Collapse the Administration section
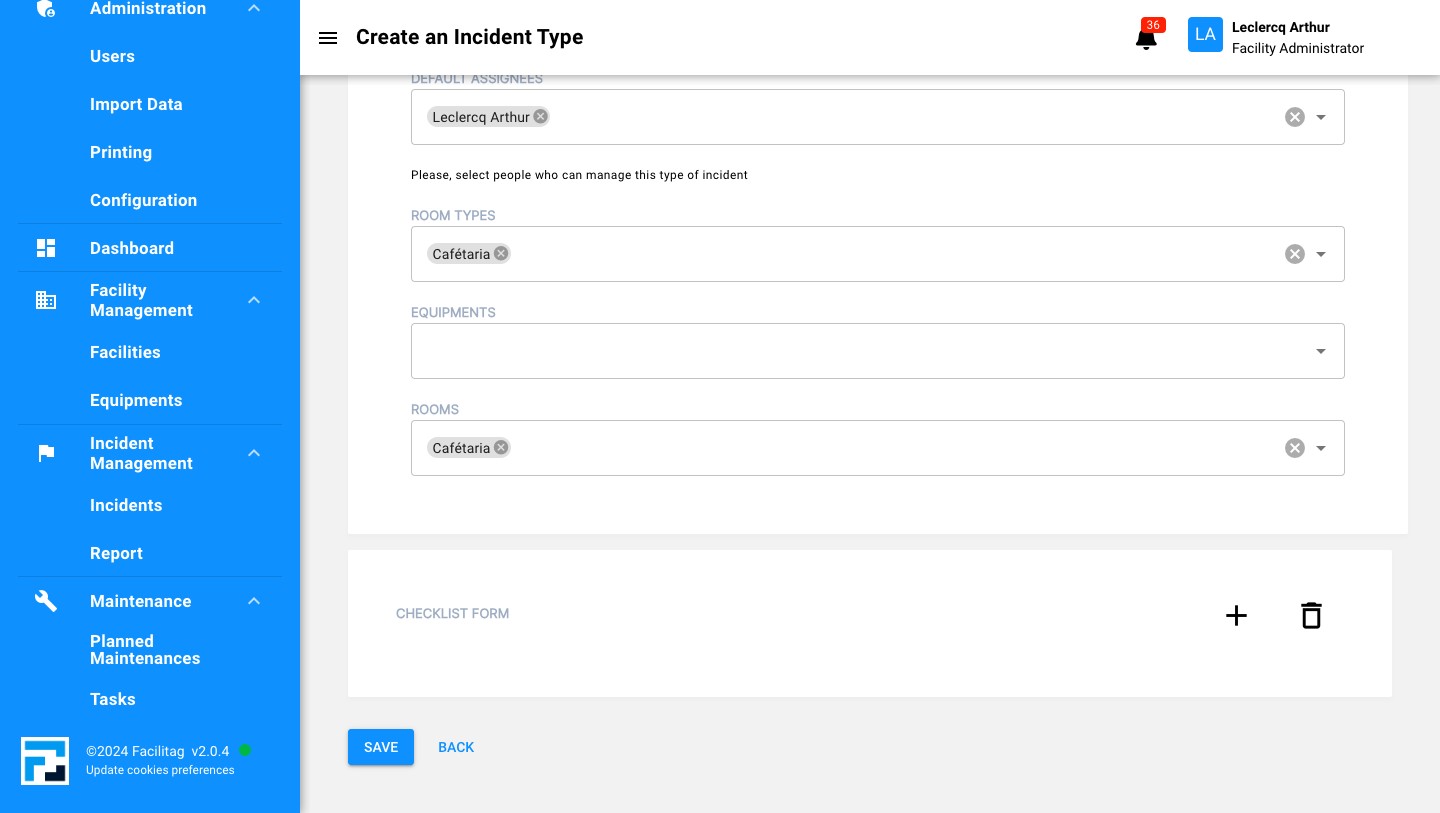This screenshot has height=813, width=1440. (254, 8)
